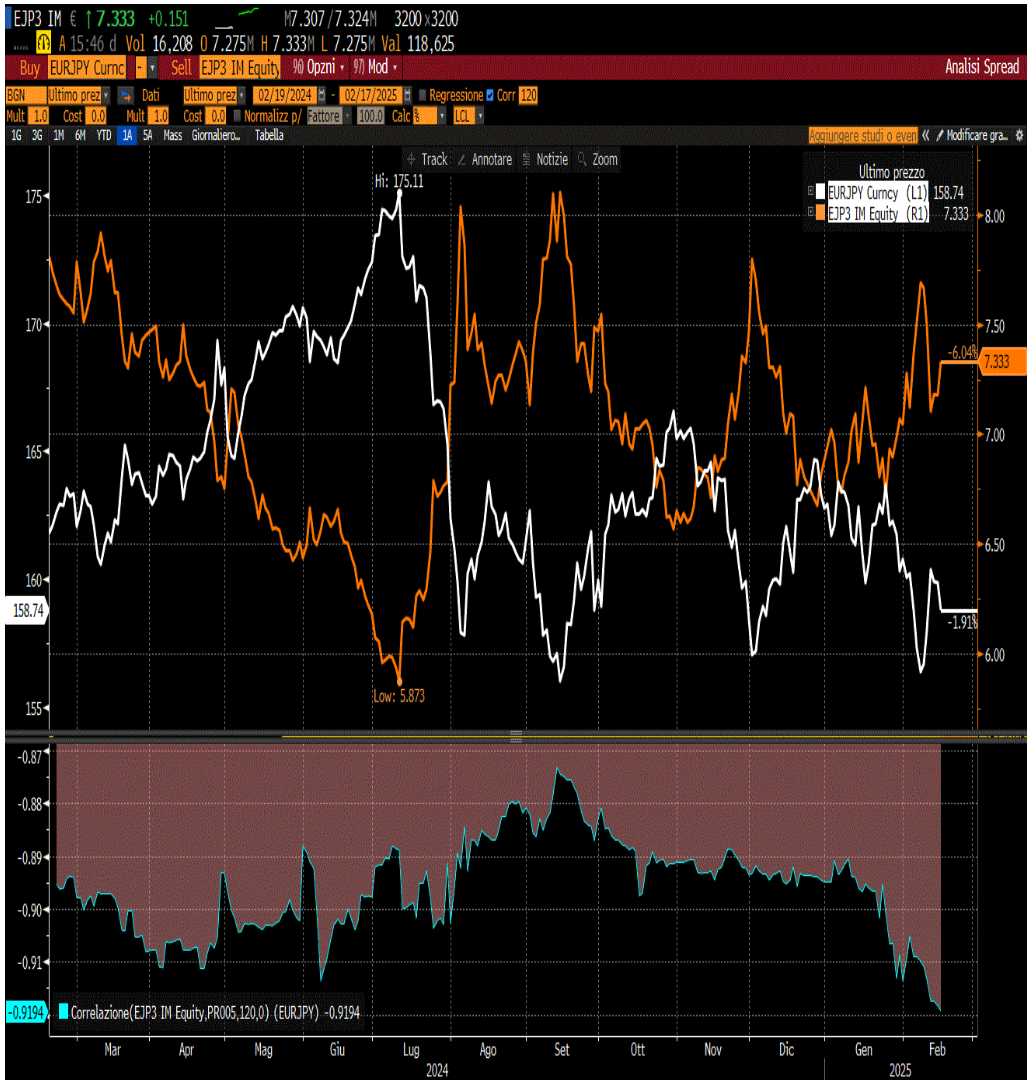Open calendar for end date 02/17/2025

point(408,95)
